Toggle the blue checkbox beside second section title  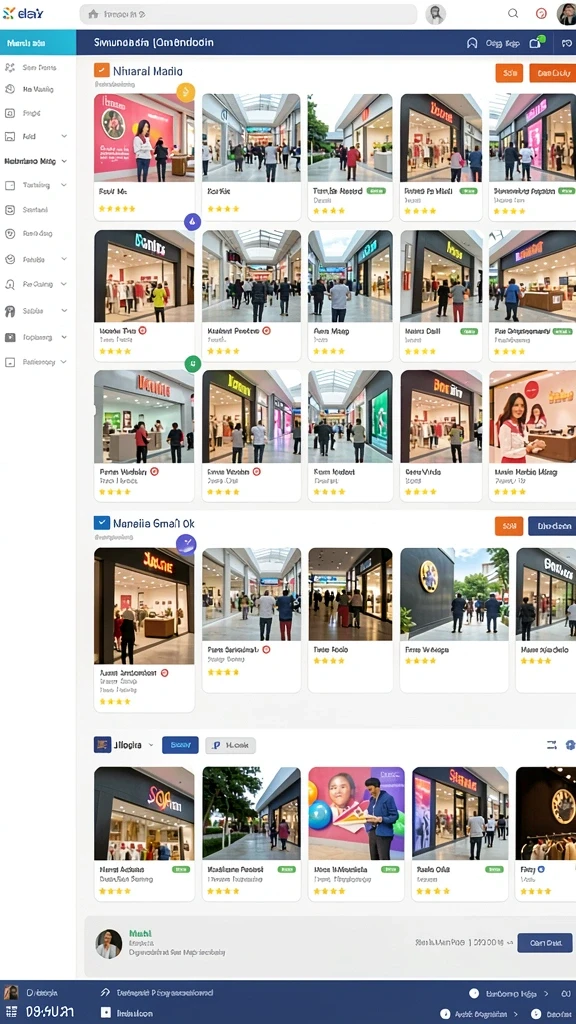101,523
